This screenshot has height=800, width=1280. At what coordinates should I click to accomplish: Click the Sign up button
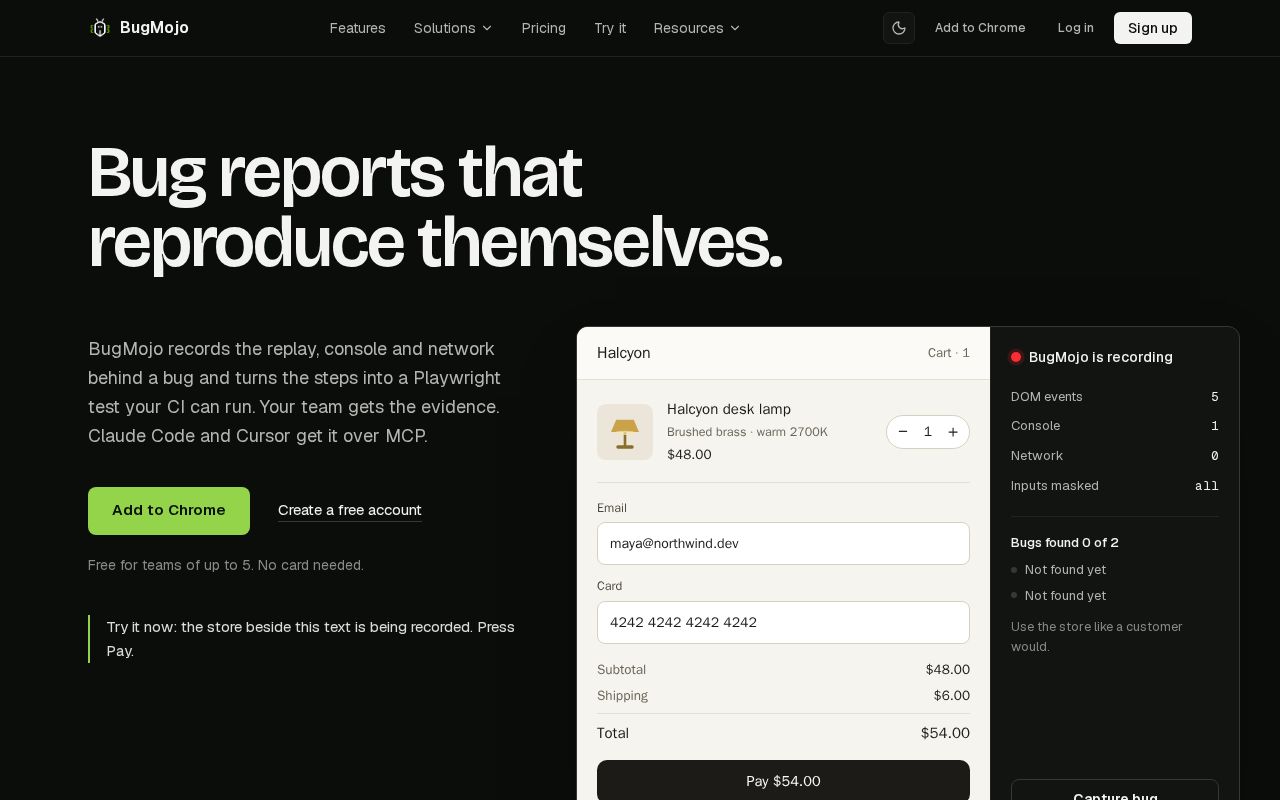pyautogui.click(x=1153, y=28)
